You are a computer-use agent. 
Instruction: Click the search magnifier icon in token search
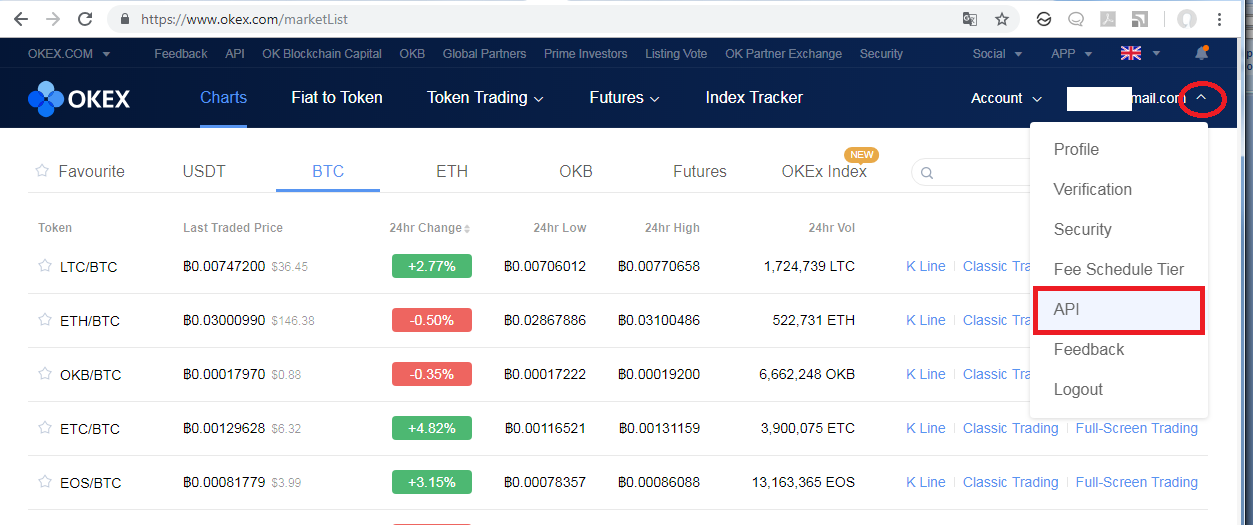pyautogui.click(x=927, y=173)
